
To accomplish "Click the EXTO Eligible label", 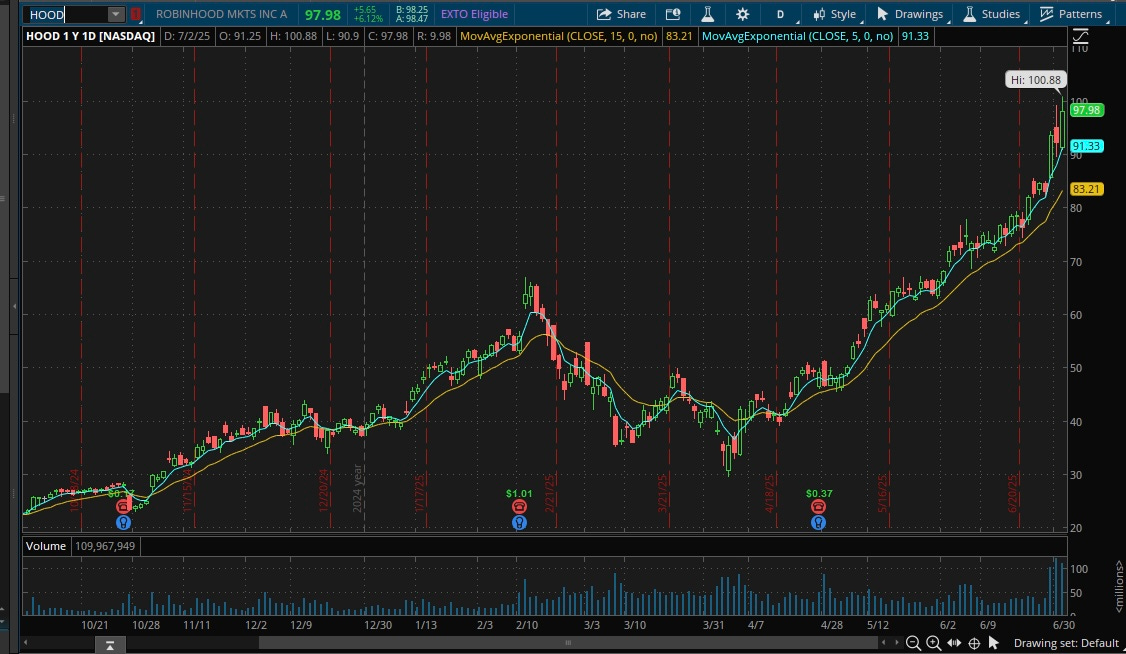I will [474, 14].
